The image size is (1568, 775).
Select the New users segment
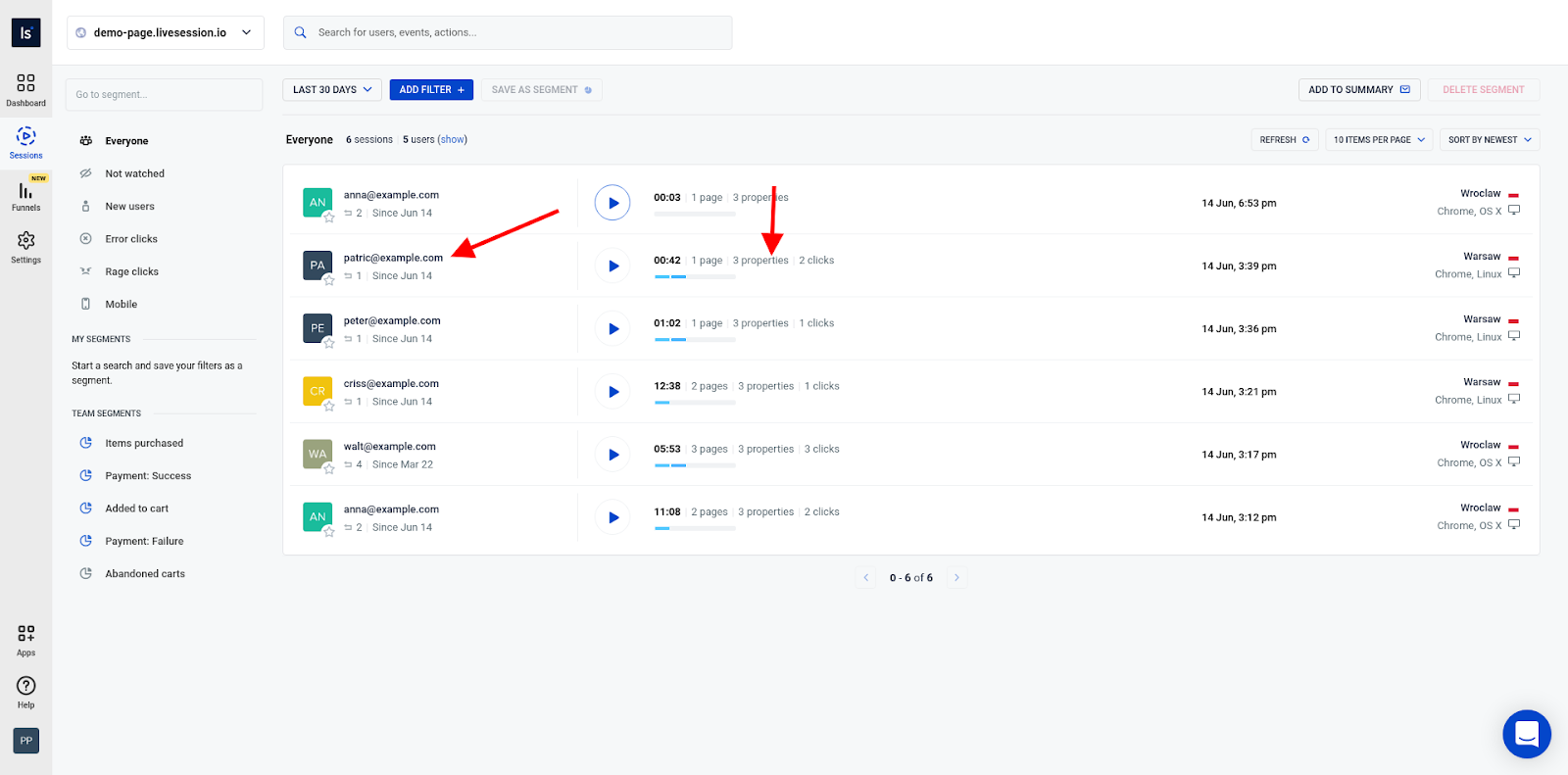tap(129, 207)
